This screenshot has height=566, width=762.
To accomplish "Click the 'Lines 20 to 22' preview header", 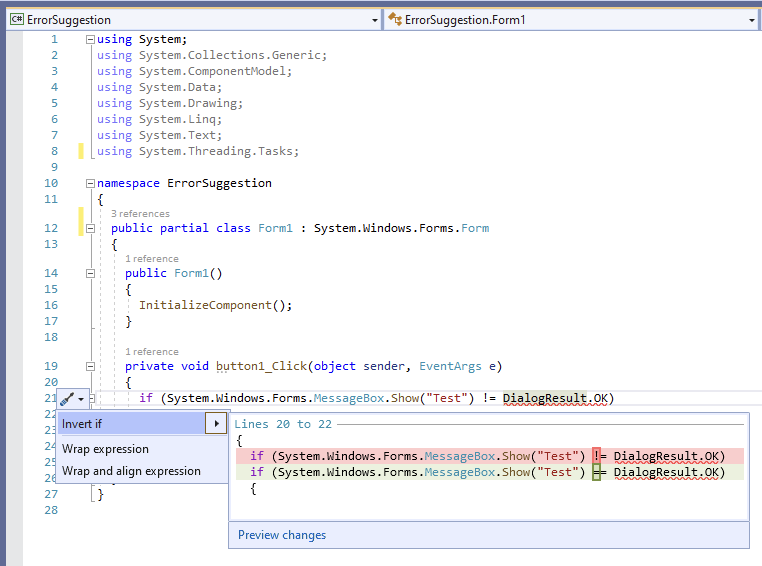I will coord(283,424).
